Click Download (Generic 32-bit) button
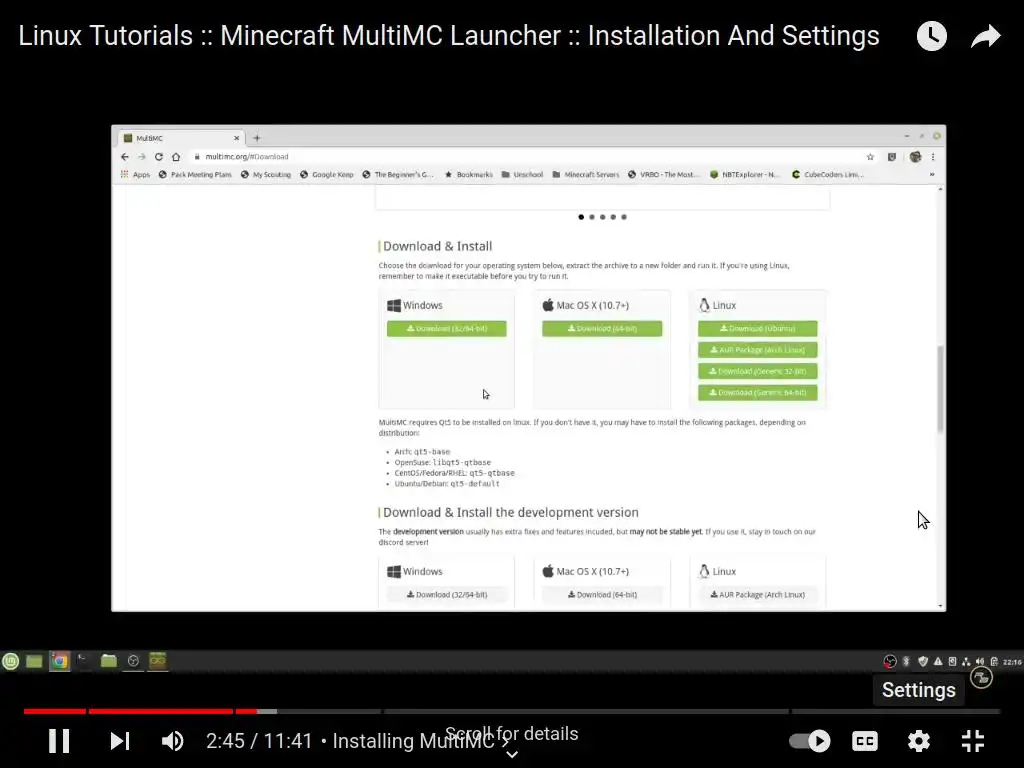This screenshot has height=768, width=1024. (x=758, y=372)
